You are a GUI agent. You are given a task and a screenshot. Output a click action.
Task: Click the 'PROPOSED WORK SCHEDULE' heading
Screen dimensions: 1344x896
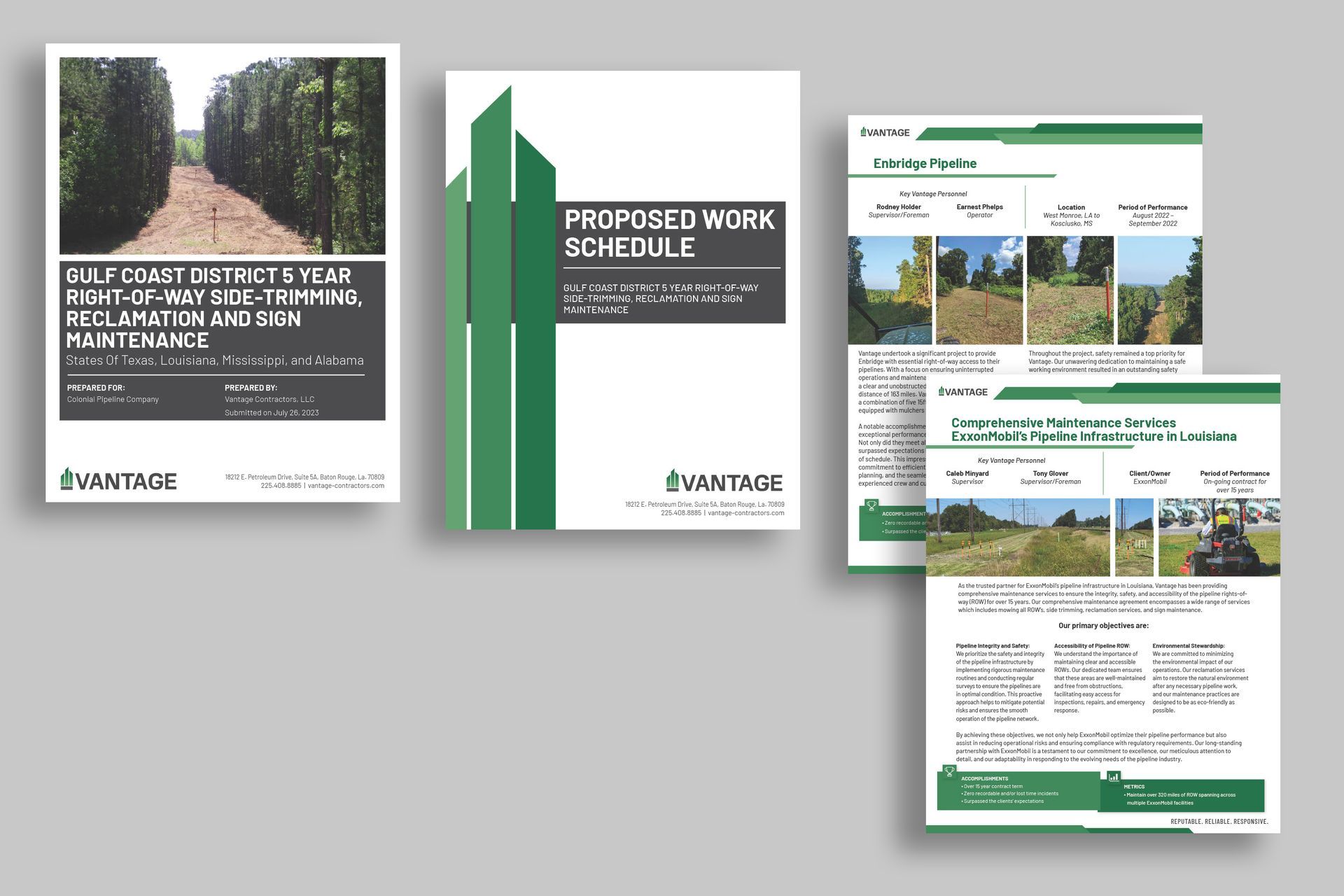click(x=670, y=233)
